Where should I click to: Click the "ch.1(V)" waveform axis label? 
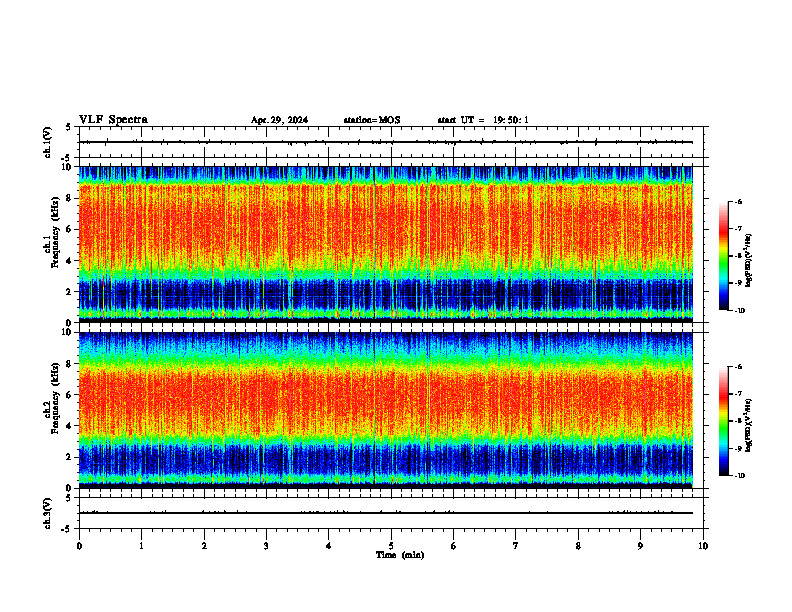pyautogui.click(x=48, y=142)
